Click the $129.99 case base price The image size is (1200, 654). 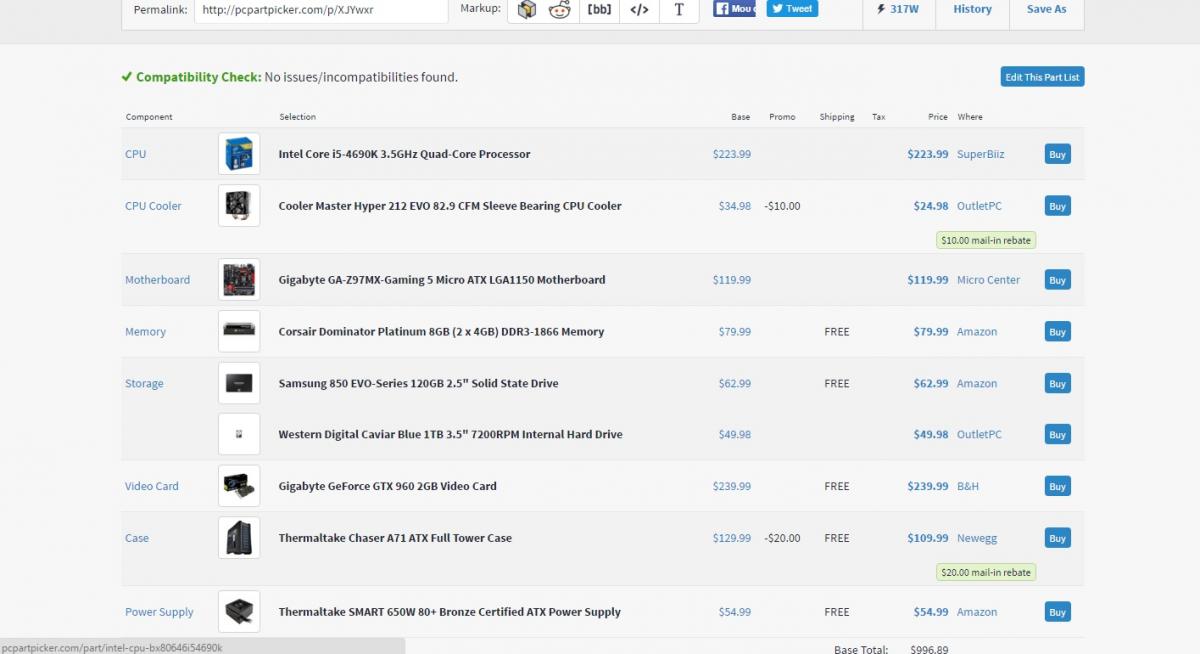[732, 538]
